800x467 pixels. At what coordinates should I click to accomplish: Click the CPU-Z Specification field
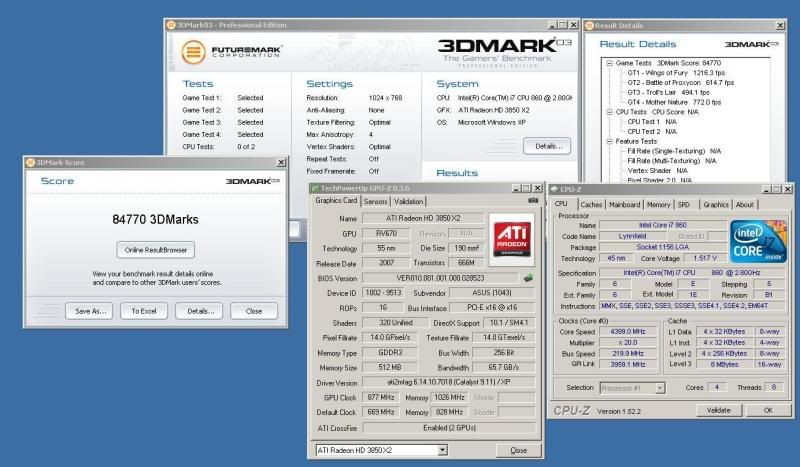693,273
